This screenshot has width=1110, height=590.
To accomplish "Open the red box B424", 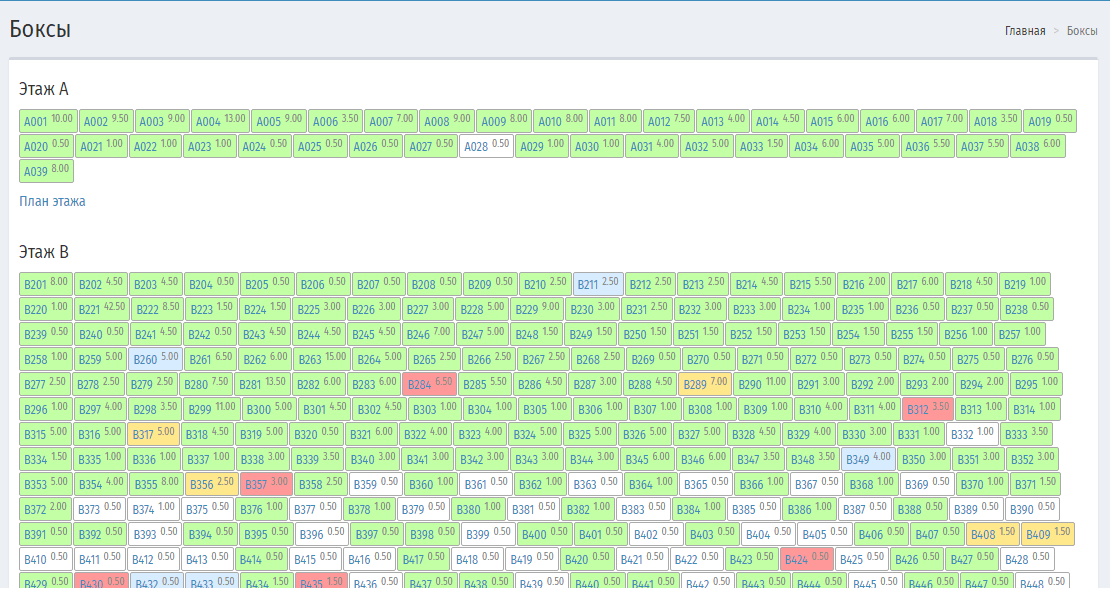I will (x=808, y=559).
